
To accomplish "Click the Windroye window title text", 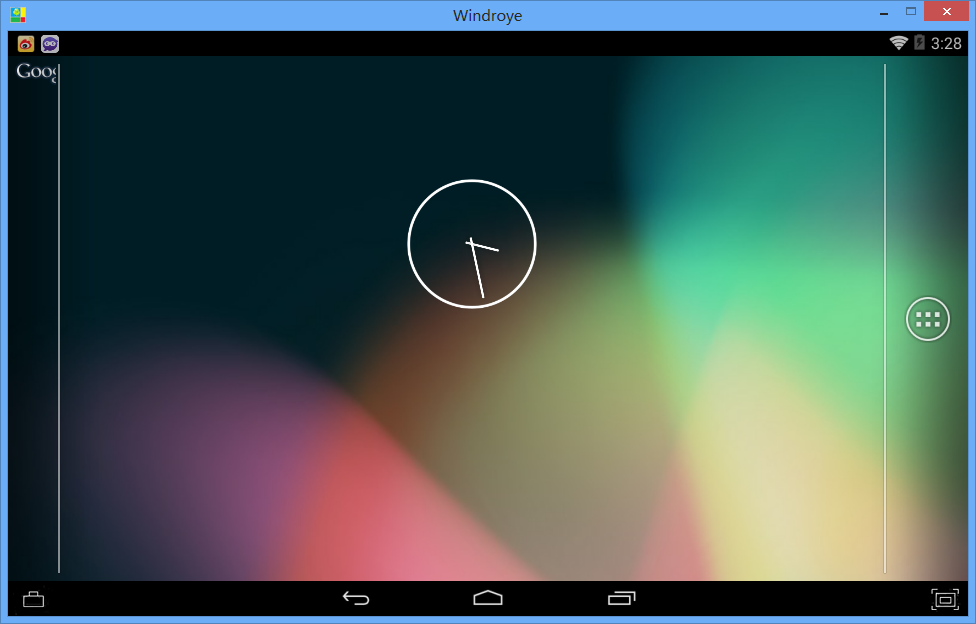I will click(487, 16).
